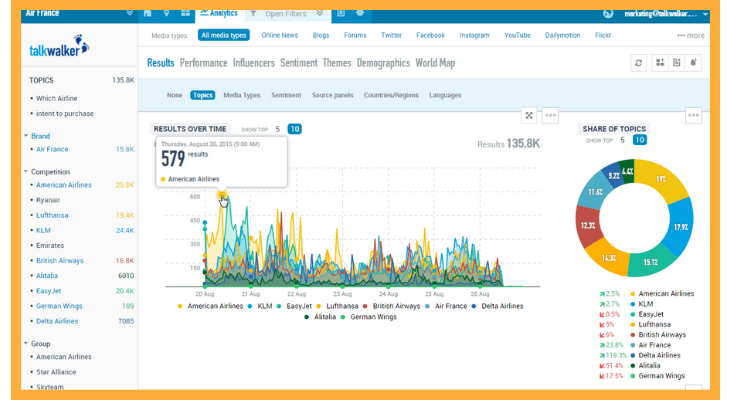This screenshot has height=400, width=730.
Task: Select the British Airways topic
Action: [60, 260]
